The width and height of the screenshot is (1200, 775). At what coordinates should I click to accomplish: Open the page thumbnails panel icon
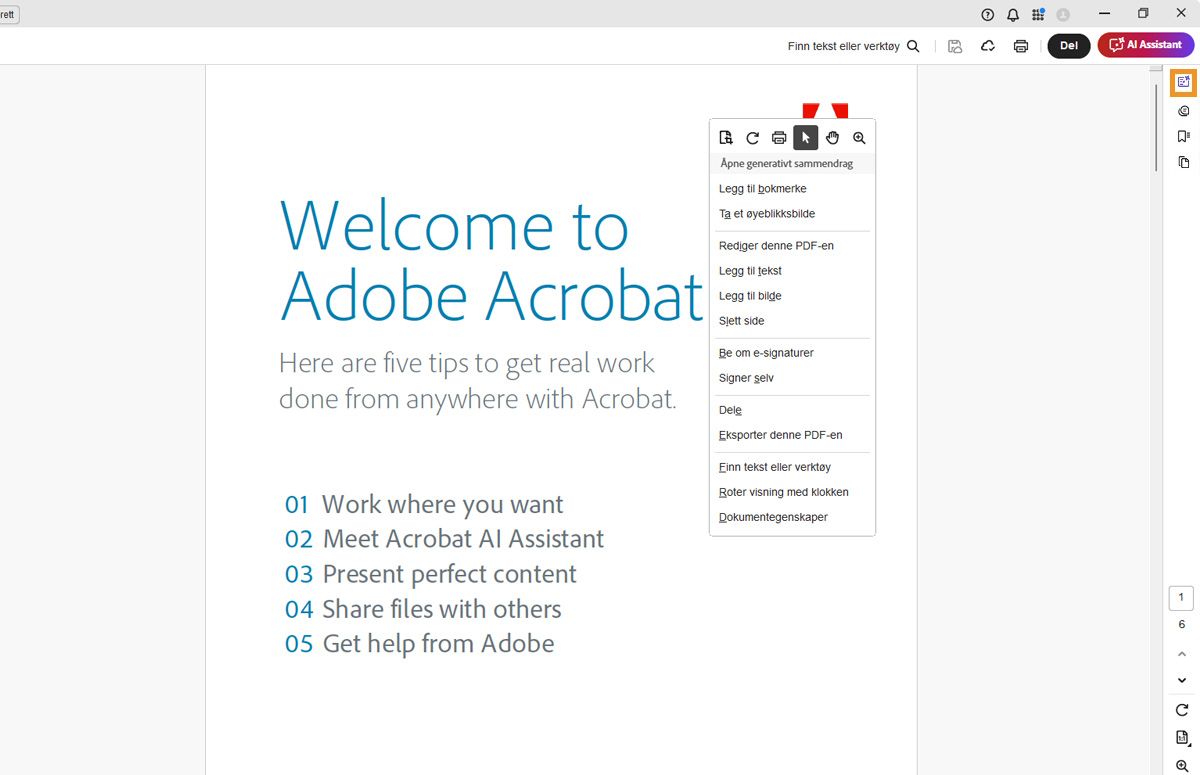click(x=1183, y=162)
